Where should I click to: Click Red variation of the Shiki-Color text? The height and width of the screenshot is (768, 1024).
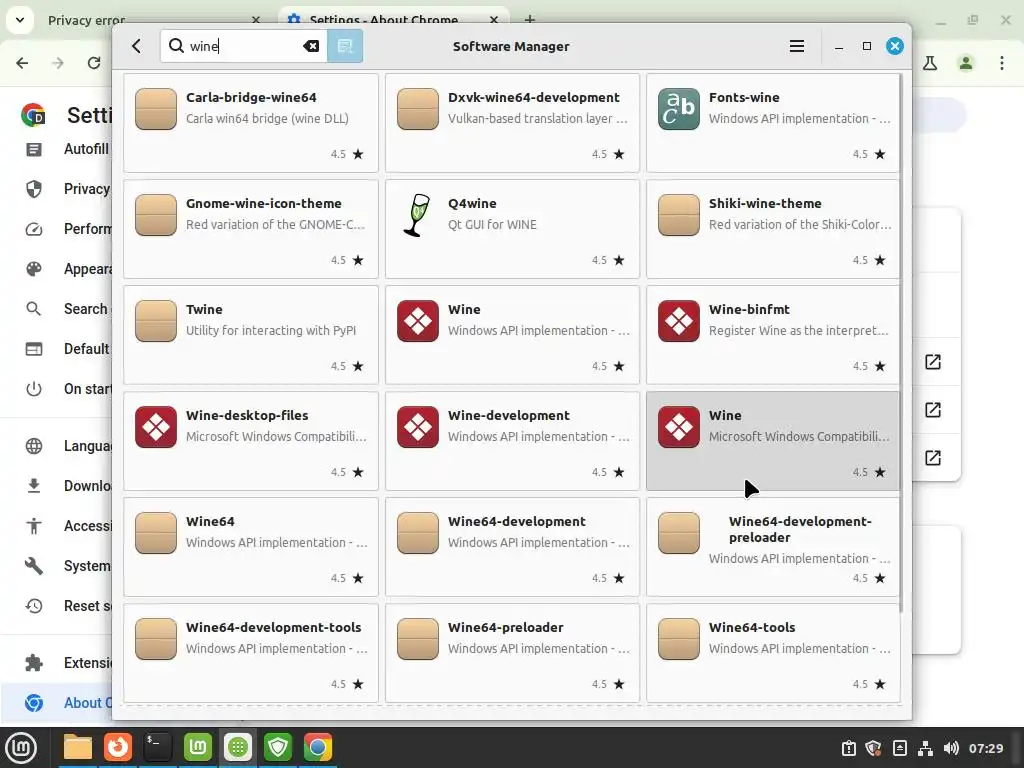(799, 225)
